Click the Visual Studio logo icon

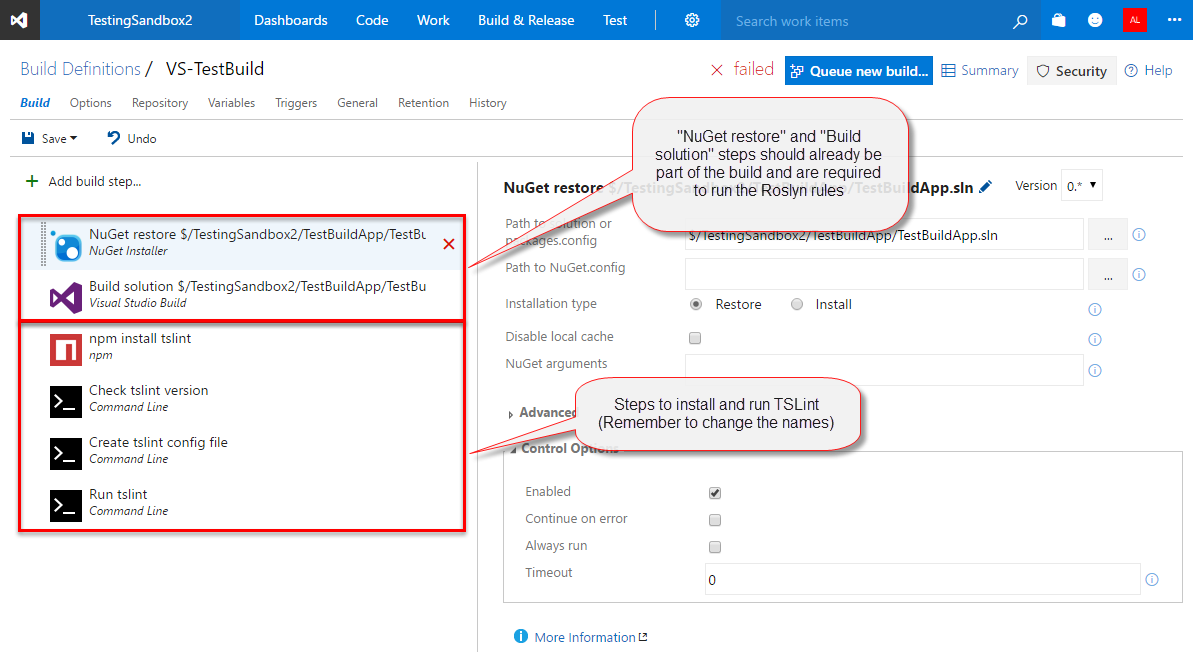(20, 20)
